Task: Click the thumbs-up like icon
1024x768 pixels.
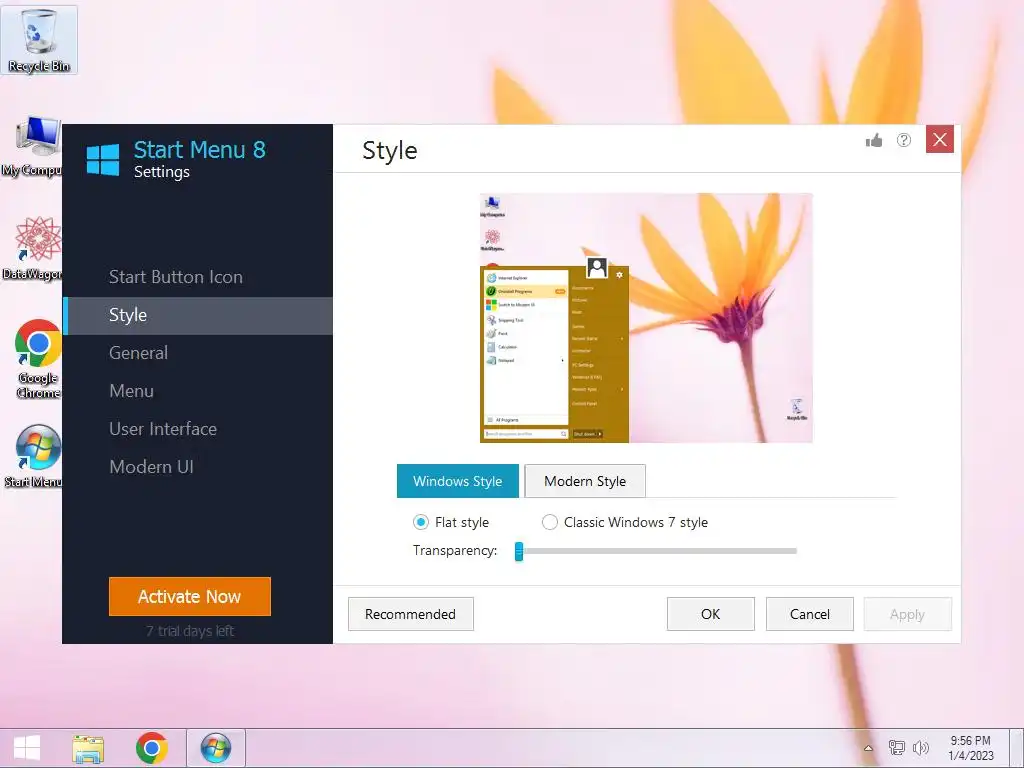Action: coord(874,140)
